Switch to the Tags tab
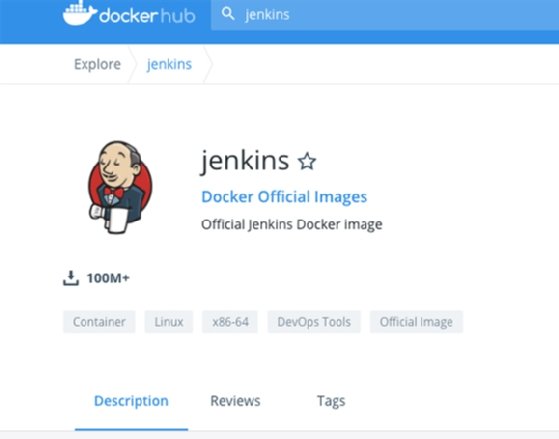559x439 pixels. 331,401
